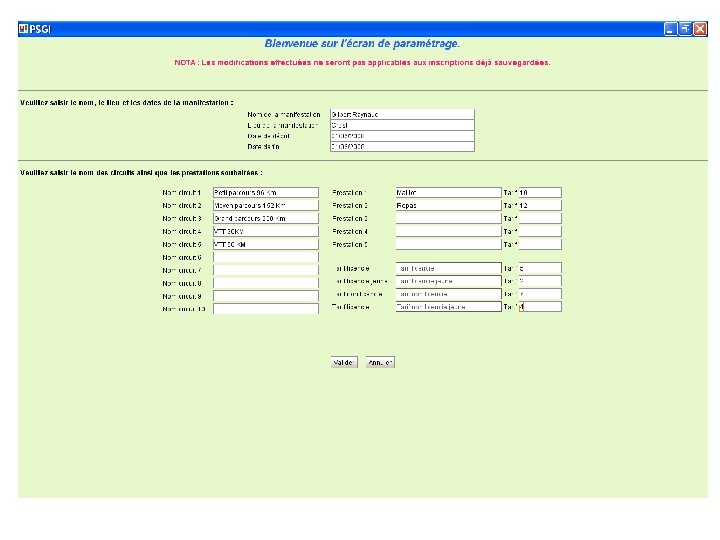
Task: Edit the Tarif field showing 10 for Prestation 1
Action: 540,192
